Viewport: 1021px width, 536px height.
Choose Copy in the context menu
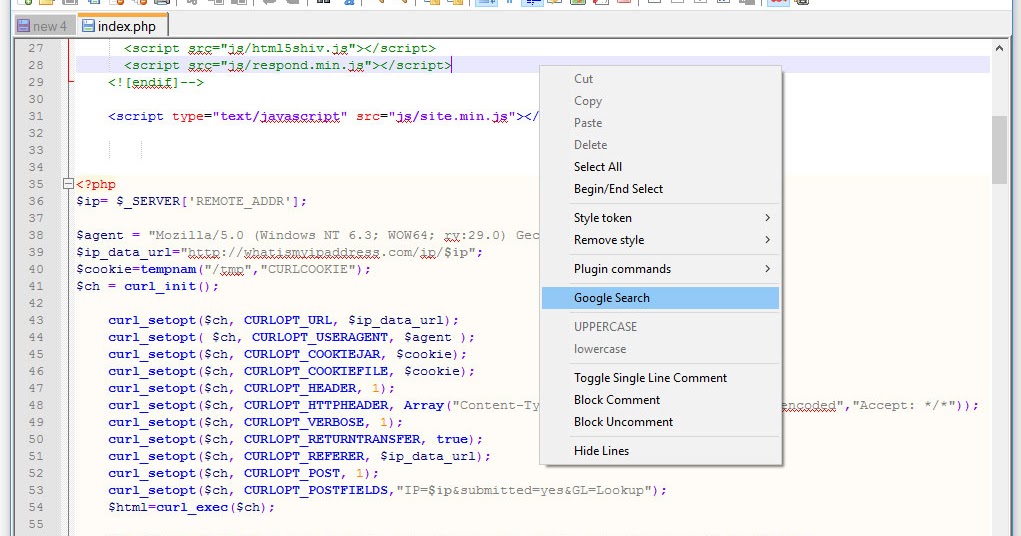coord(660,101)
